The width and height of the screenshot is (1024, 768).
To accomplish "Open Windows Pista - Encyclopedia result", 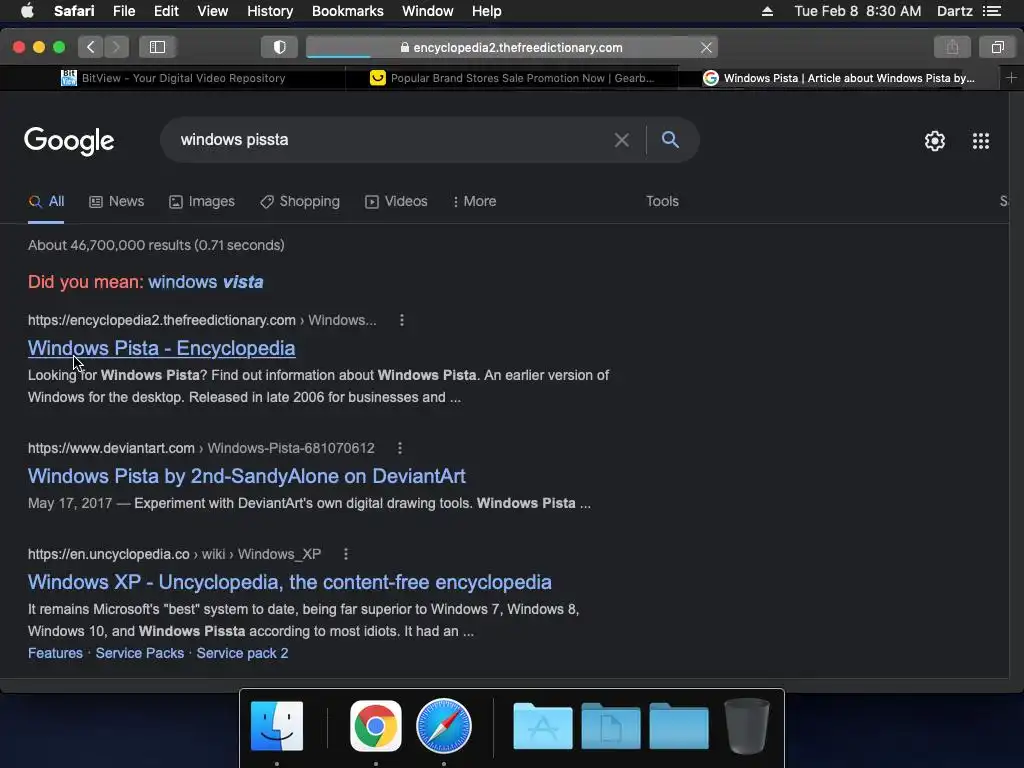I will coord(161,348).
